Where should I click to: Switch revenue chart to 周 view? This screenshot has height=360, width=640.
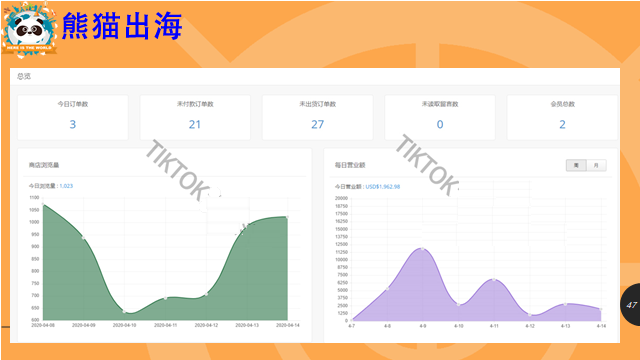pyautogui.click(x=576, y=165)
